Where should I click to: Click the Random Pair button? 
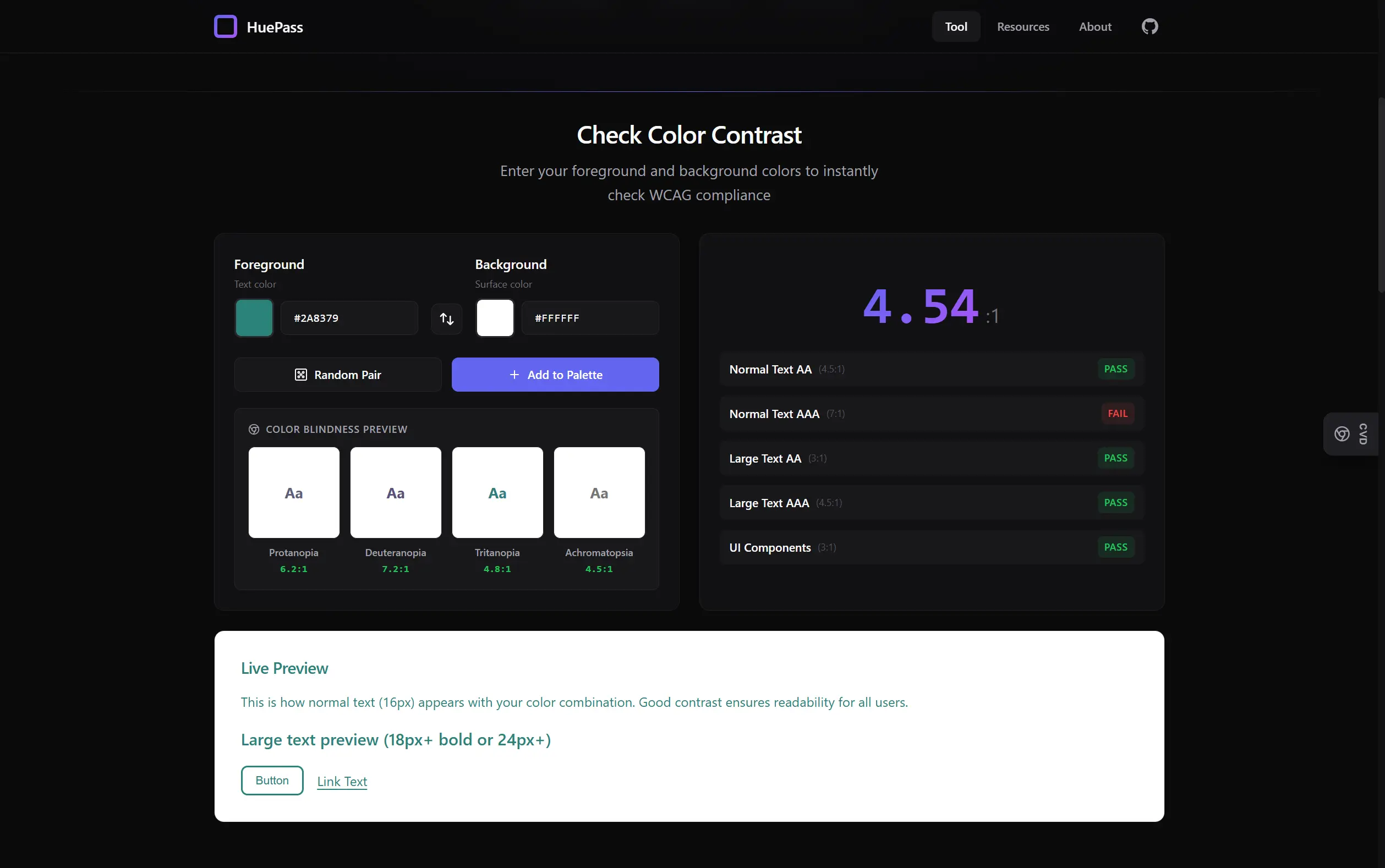pos(338,374)
